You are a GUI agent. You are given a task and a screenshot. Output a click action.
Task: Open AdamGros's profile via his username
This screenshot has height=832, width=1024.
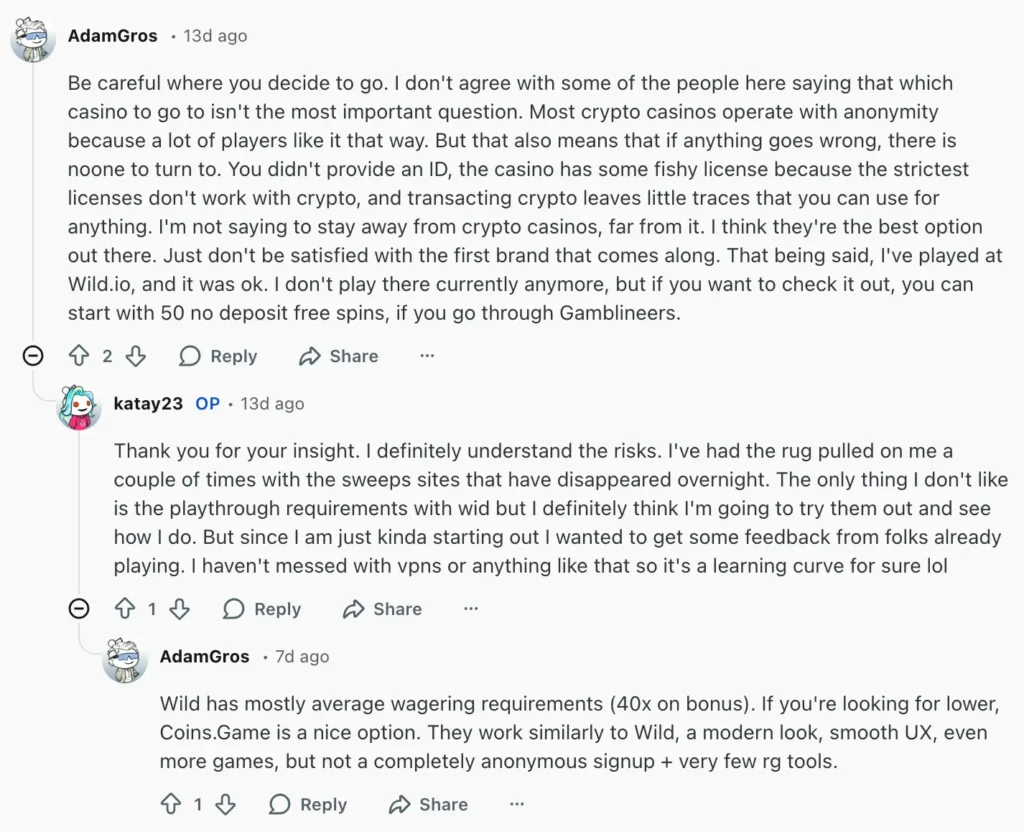pyautogui.click(x=112, y=36)
